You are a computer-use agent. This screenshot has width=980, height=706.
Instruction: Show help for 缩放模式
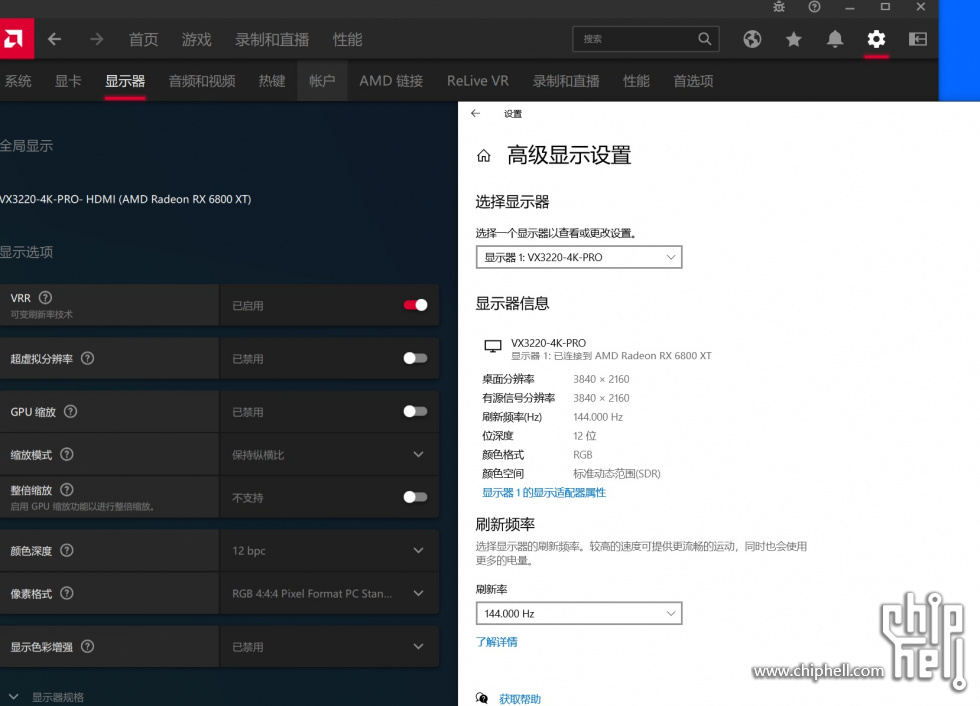click(x=67, y=454)
